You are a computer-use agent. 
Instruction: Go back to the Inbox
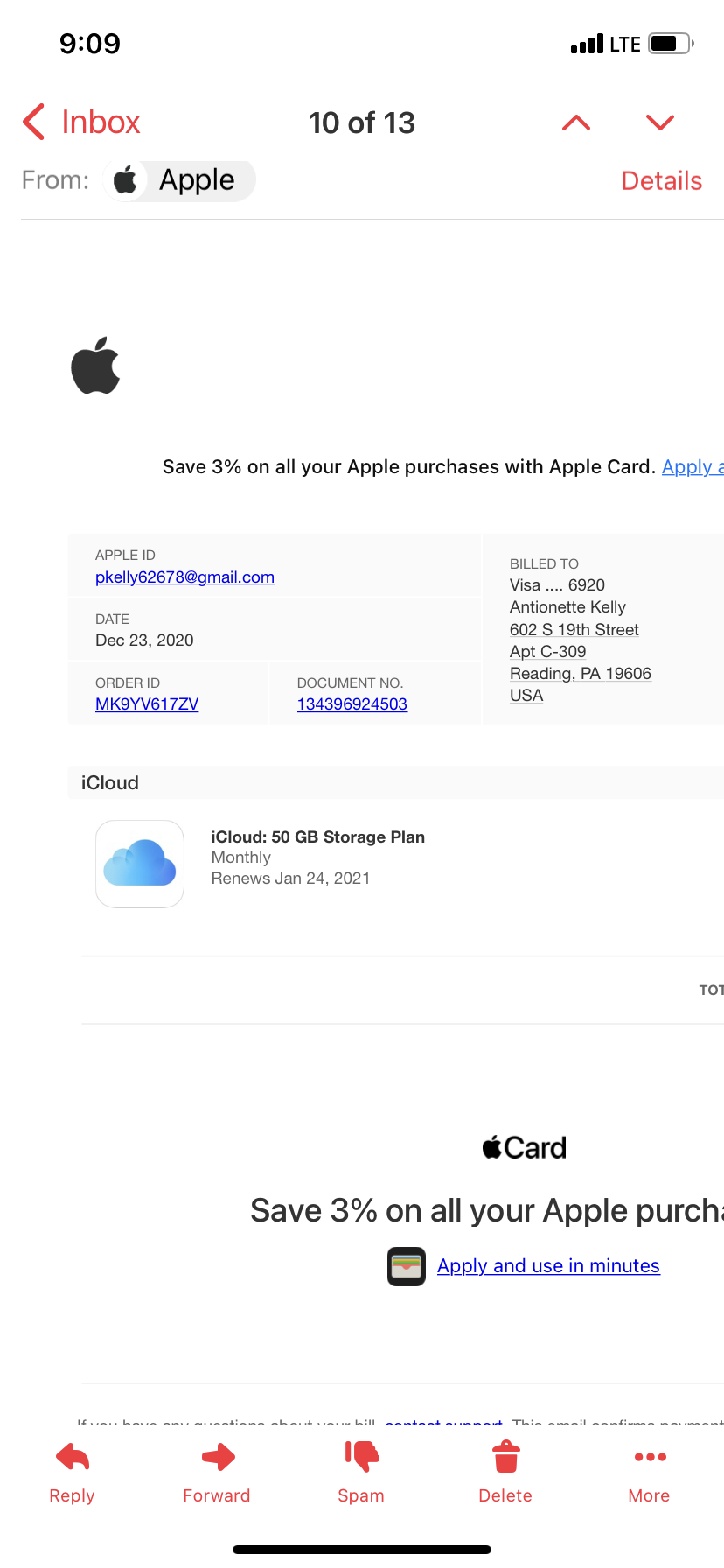point(81,122)
